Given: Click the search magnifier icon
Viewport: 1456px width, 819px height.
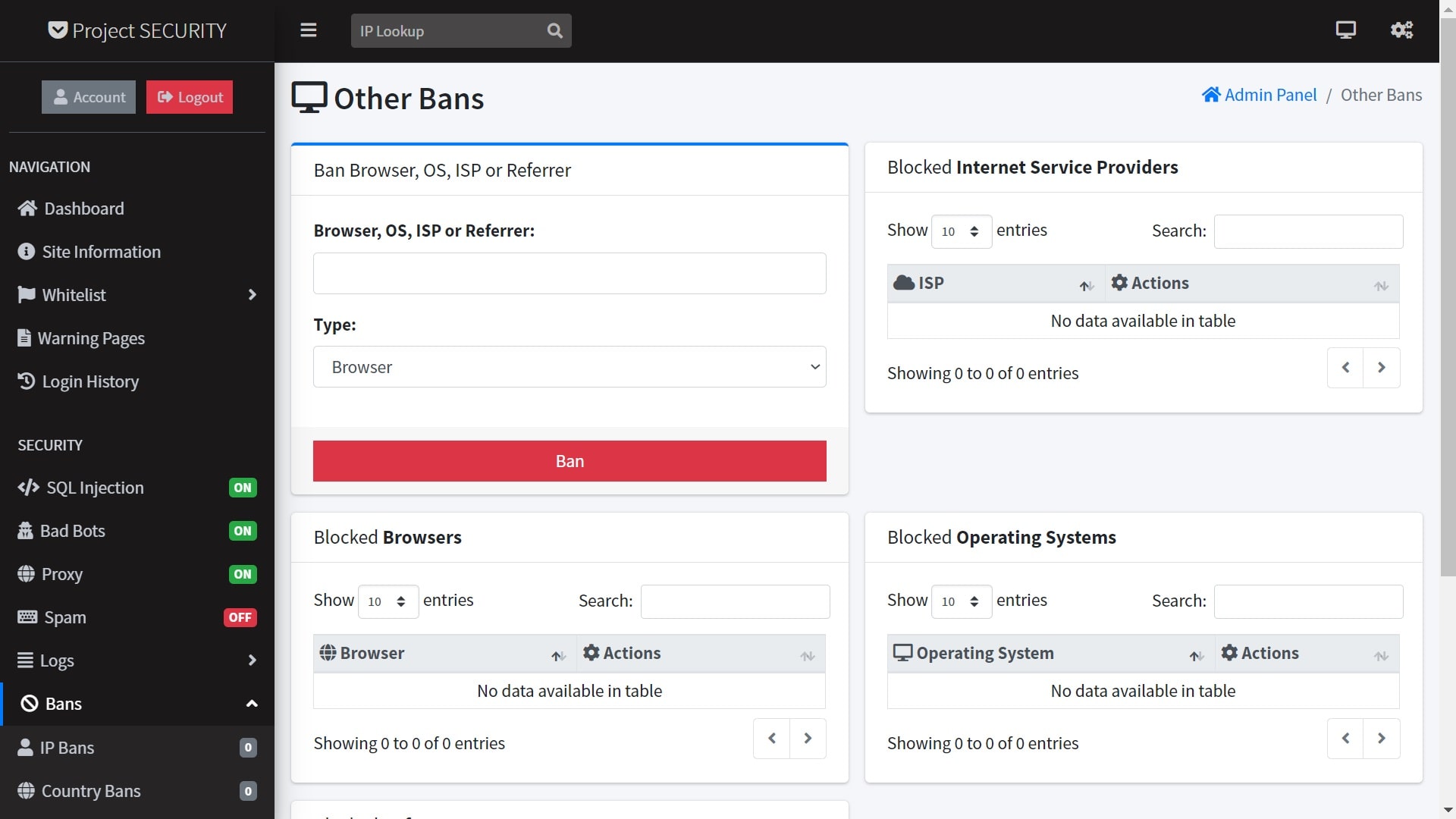Looking at the screenshot, I should click(554, 30).
